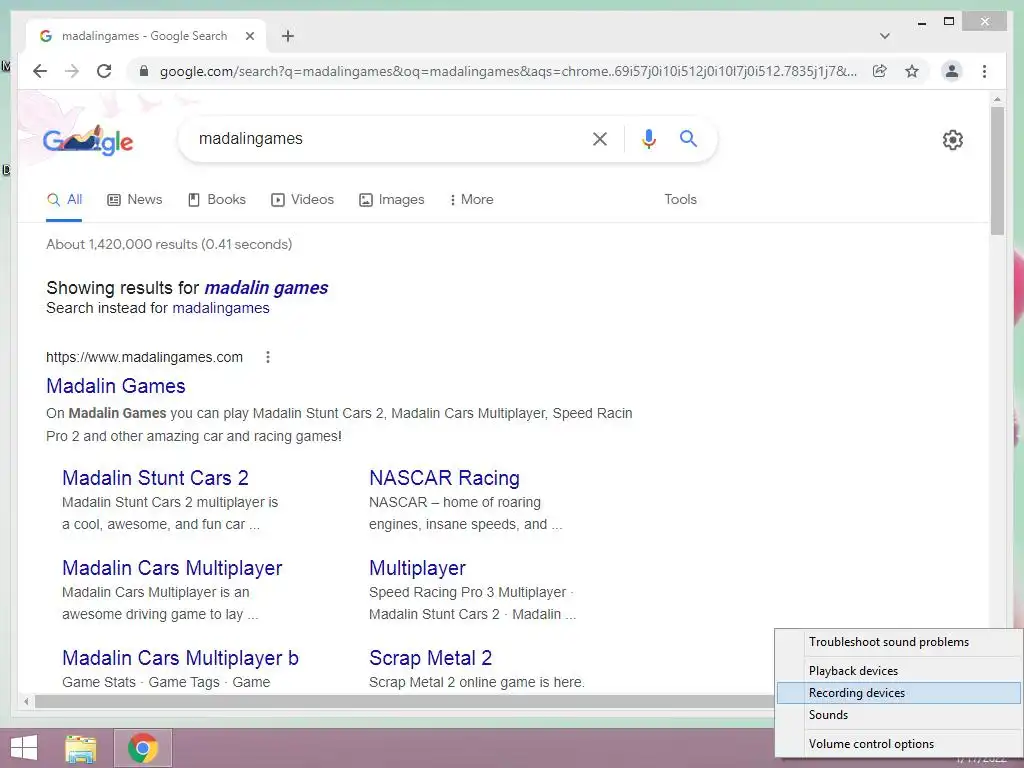Open the Multiplayer sitelink
Screen dimensions: 1024x768
(417, 568)
